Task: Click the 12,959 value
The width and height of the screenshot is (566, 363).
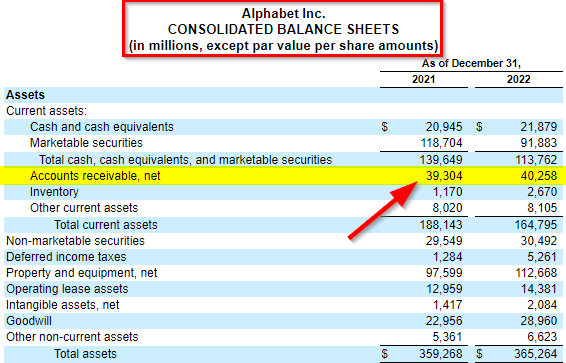Action: coord(444,289)
